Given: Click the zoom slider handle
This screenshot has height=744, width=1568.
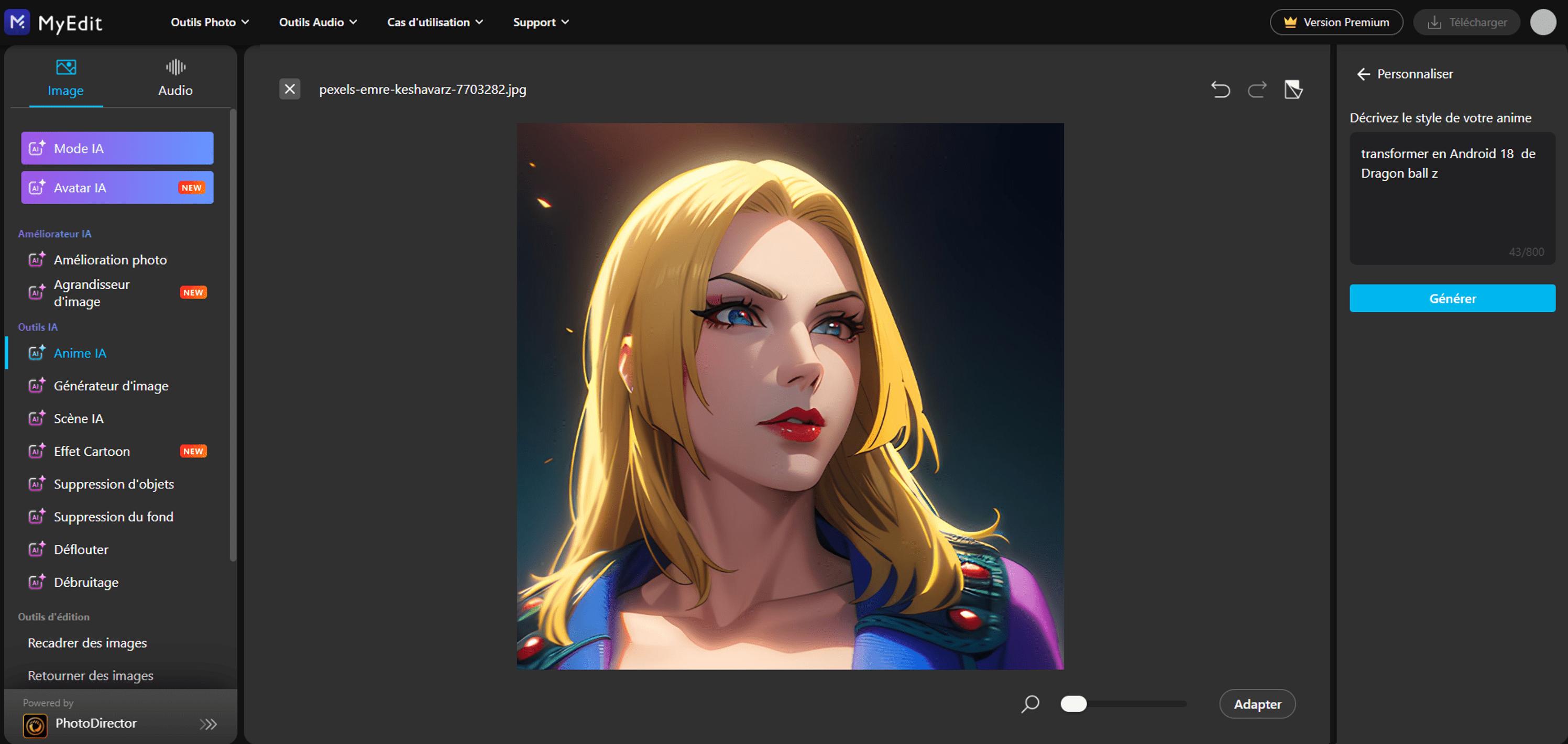Looking at the screenshot, I should point(1073,704).
